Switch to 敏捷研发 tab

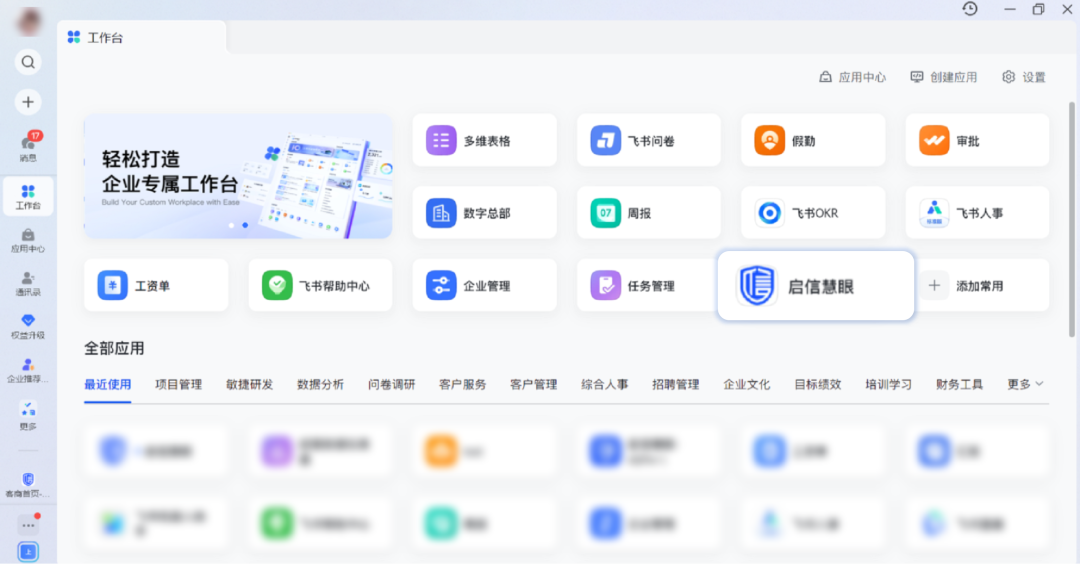(249, 384)
